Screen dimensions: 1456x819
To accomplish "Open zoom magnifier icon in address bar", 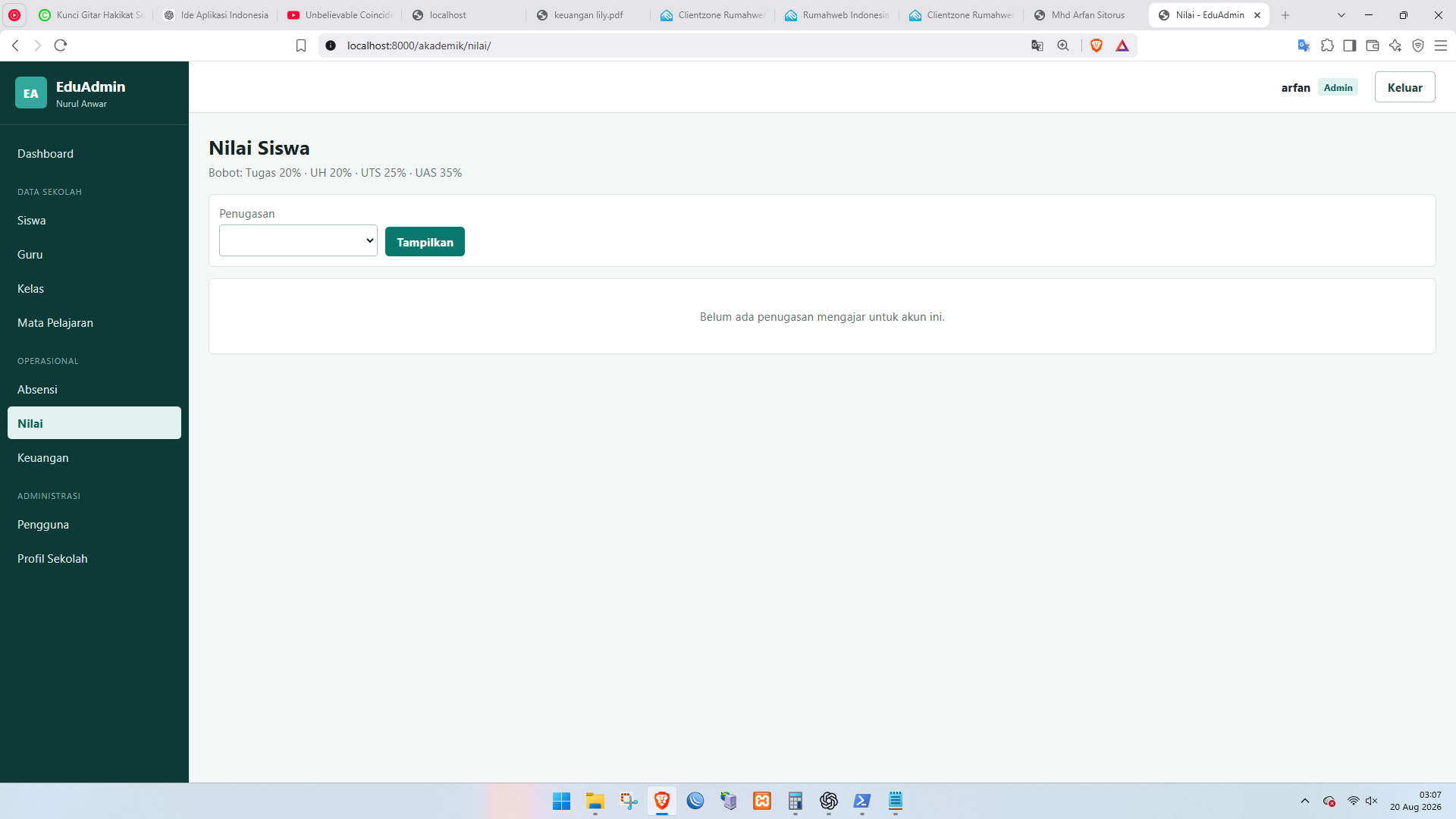I will point(1063,45).
